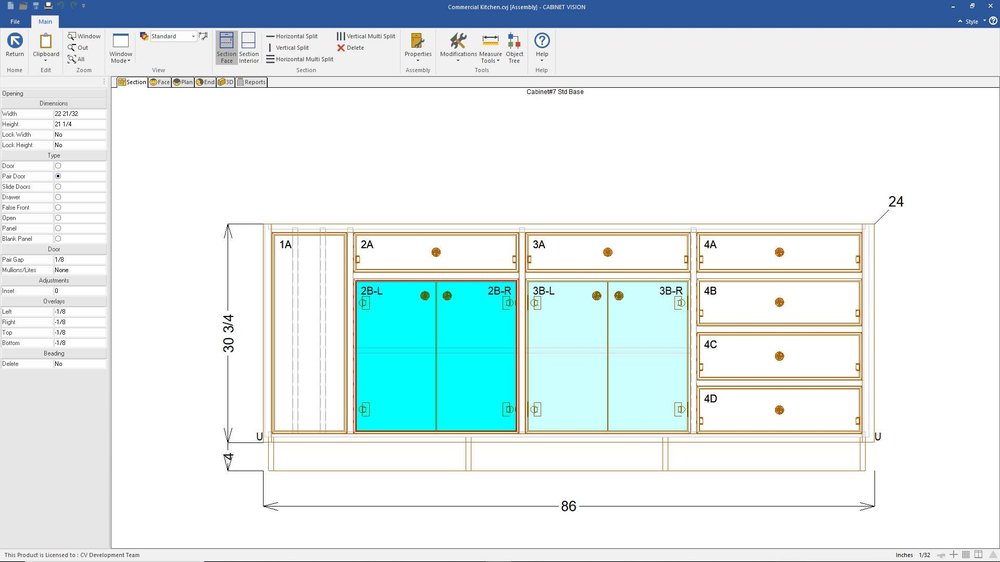The image size is (1000, 562).
Task: Change the Mullions/Lites value
Action: coord(79,270)
